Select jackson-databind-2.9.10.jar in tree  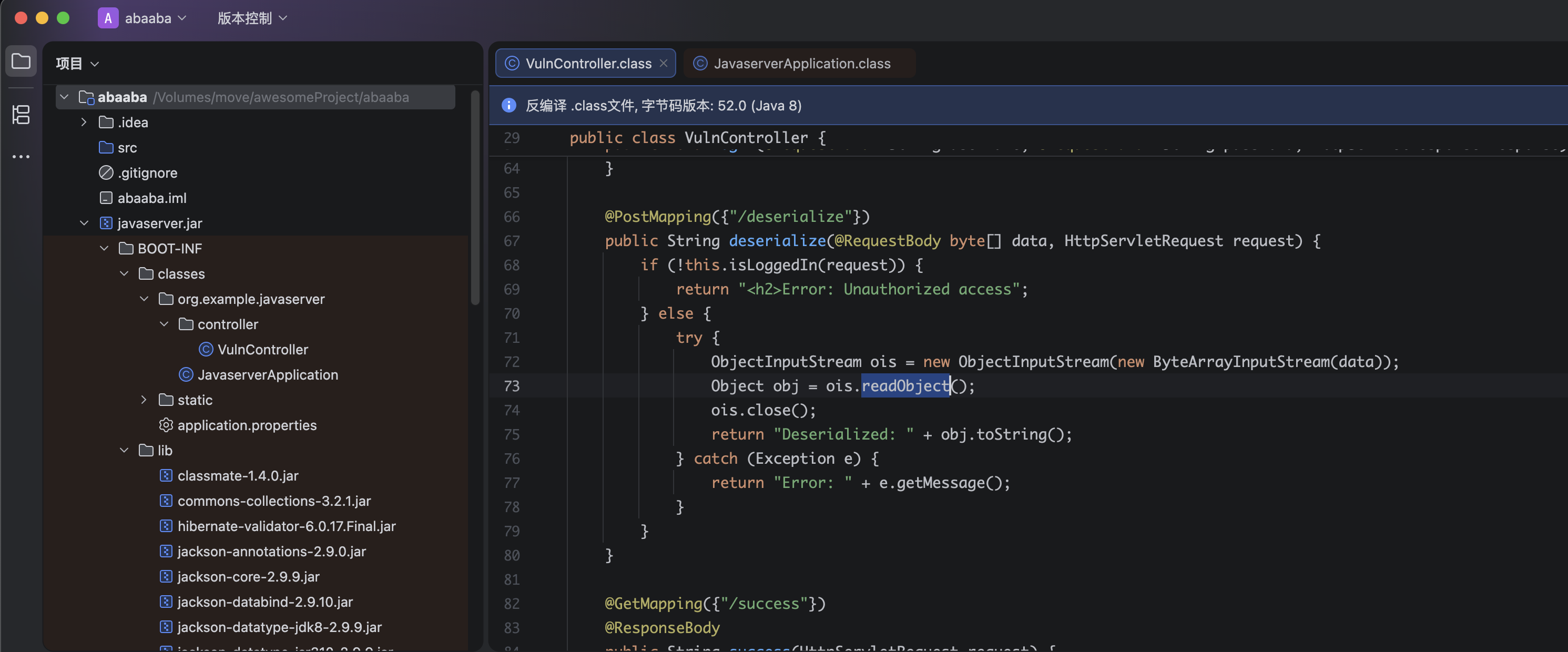click(x=265, y=602)
